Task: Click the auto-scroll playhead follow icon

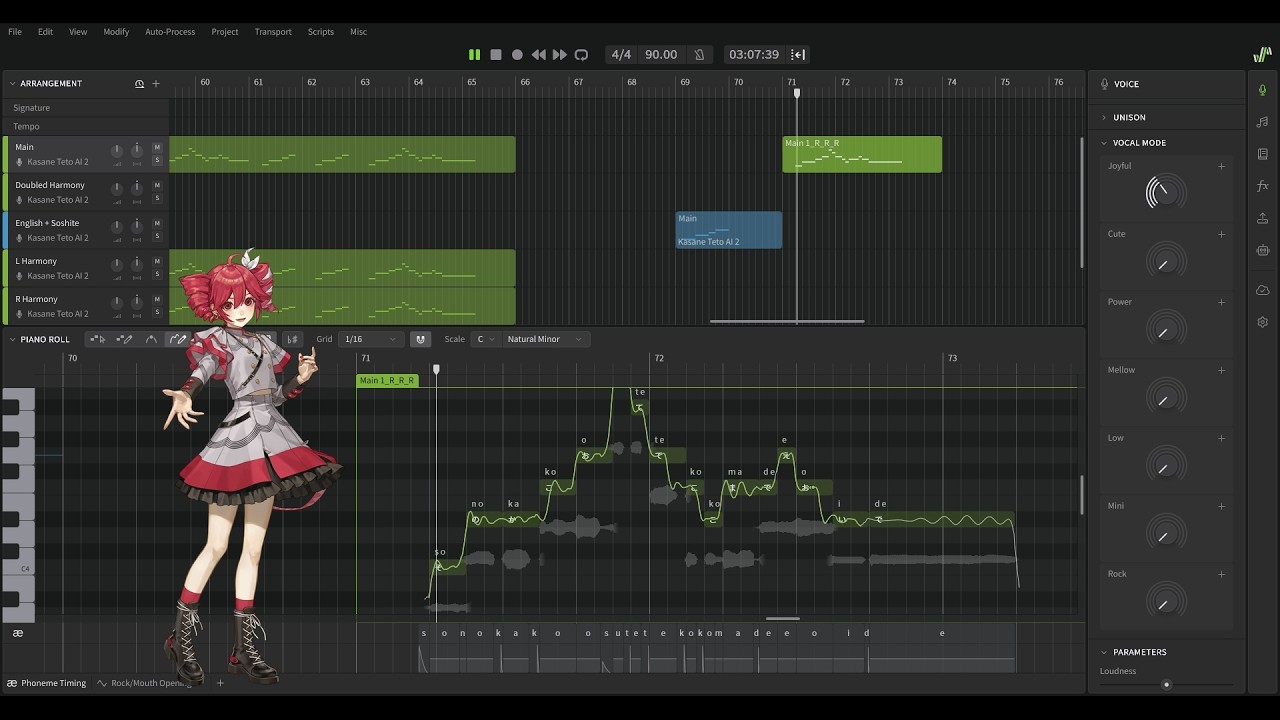Action: 798,55
